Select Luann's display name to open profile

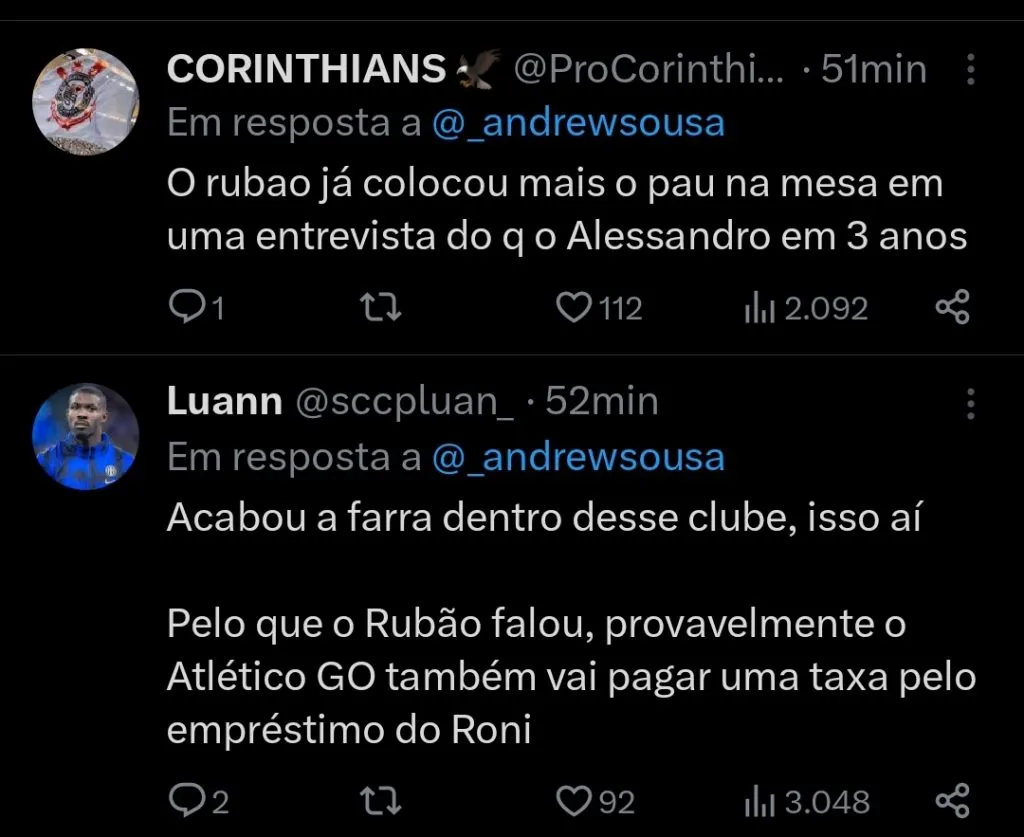tap(222, 401)
